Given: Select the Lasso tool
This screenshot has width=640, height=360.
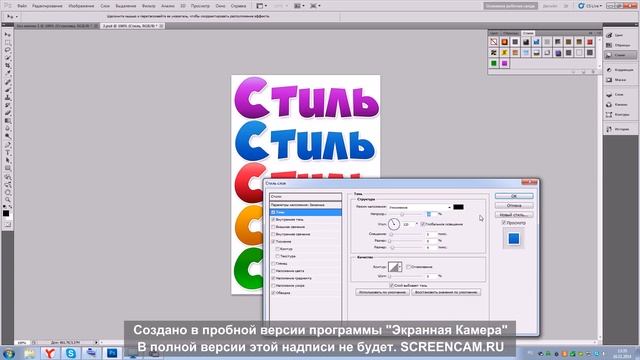Looking at the screenshot, I should [7, 50].
